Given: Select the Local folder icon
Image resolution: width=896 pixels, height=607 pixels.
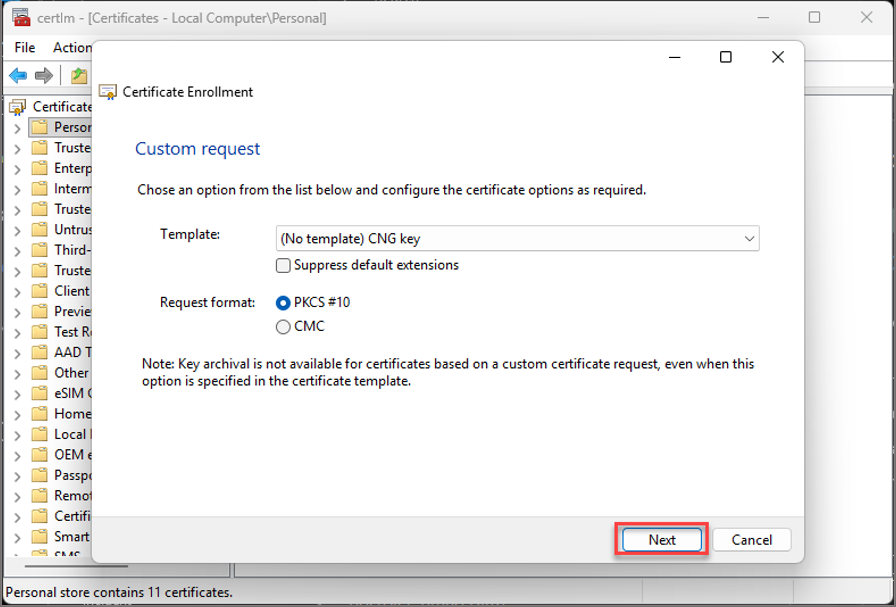Looking at the screenshot, I should 39,434.
